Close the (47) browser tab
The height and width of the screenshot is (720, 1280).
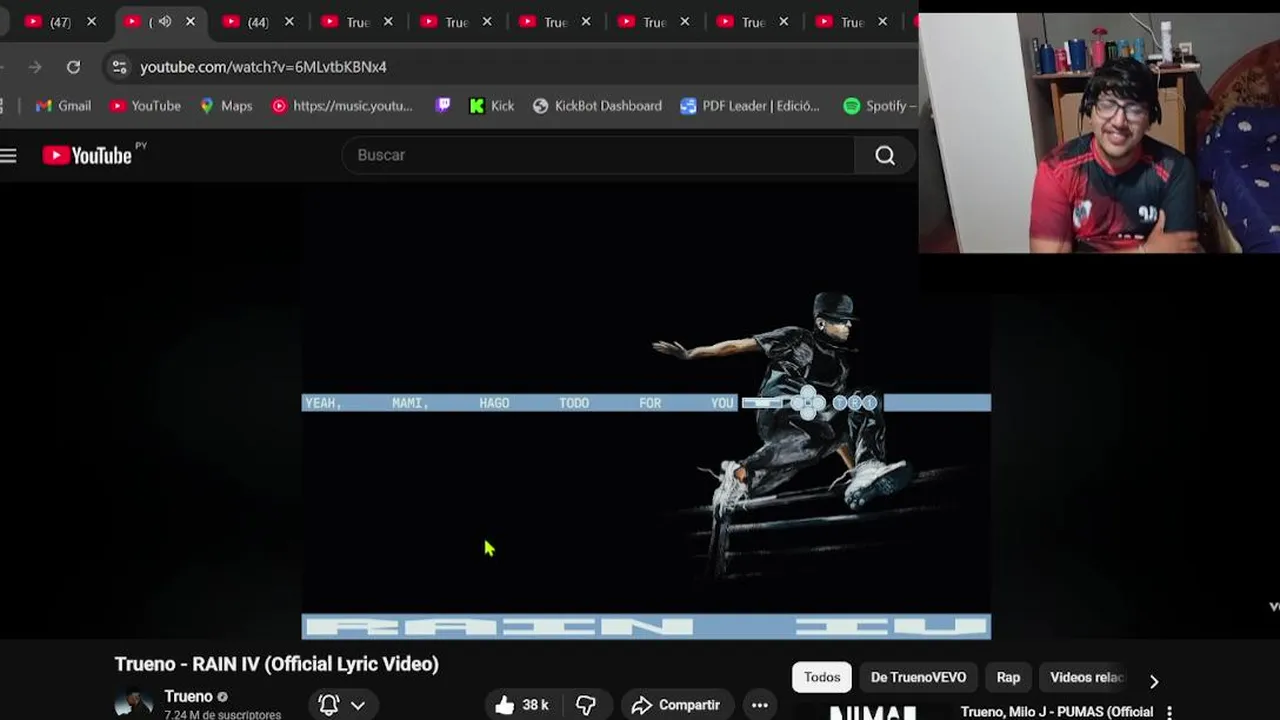(x=91, y=22)
